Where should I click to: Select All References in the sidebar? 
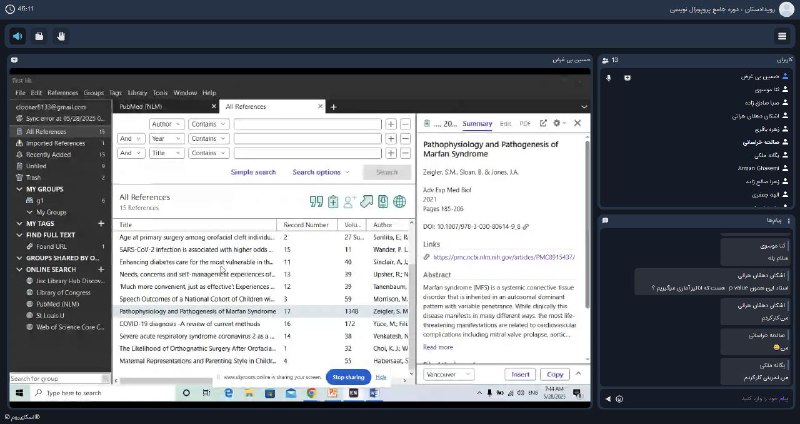[x=60, y=132]
